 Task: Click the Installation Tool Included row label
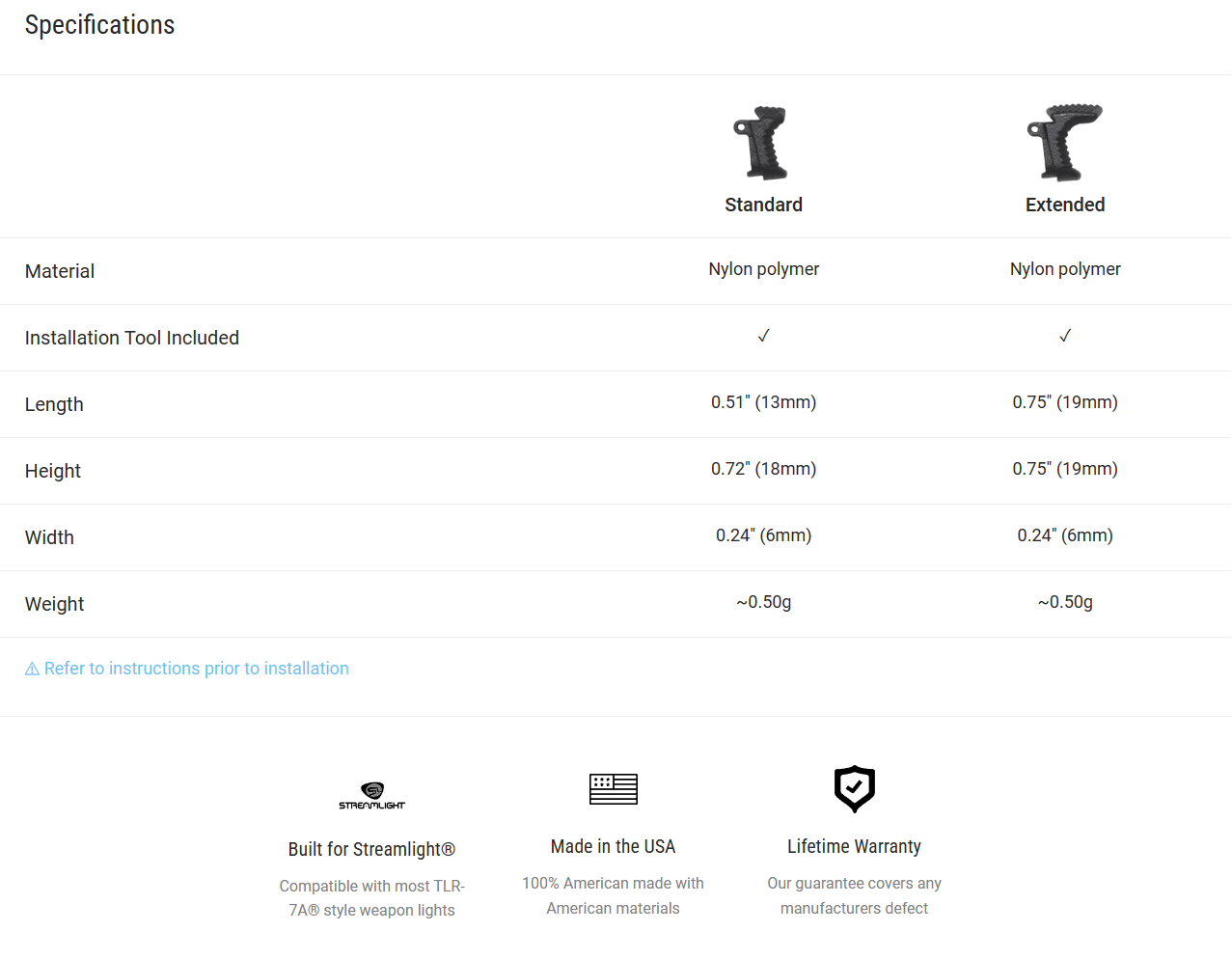pyautogui.click(x=132, y=338)
